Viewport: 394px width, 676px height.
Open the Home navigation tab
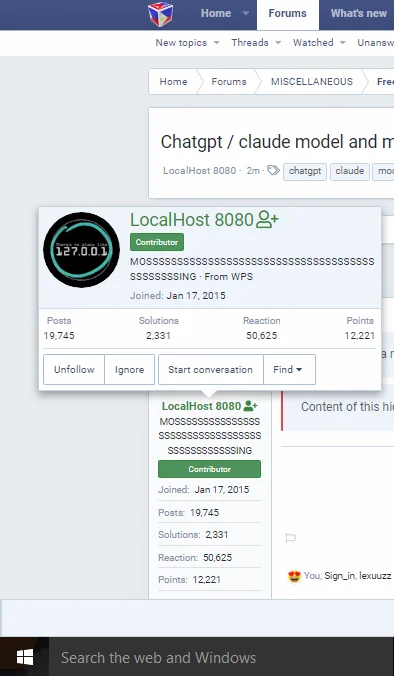point(216,13)
